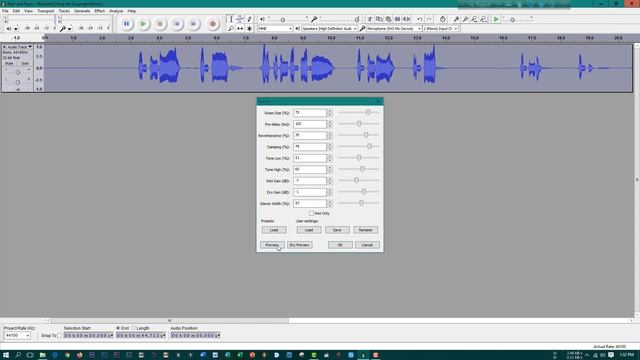Click the Undo arrow icon
640x360 pixels.
(x=420, y=19)
